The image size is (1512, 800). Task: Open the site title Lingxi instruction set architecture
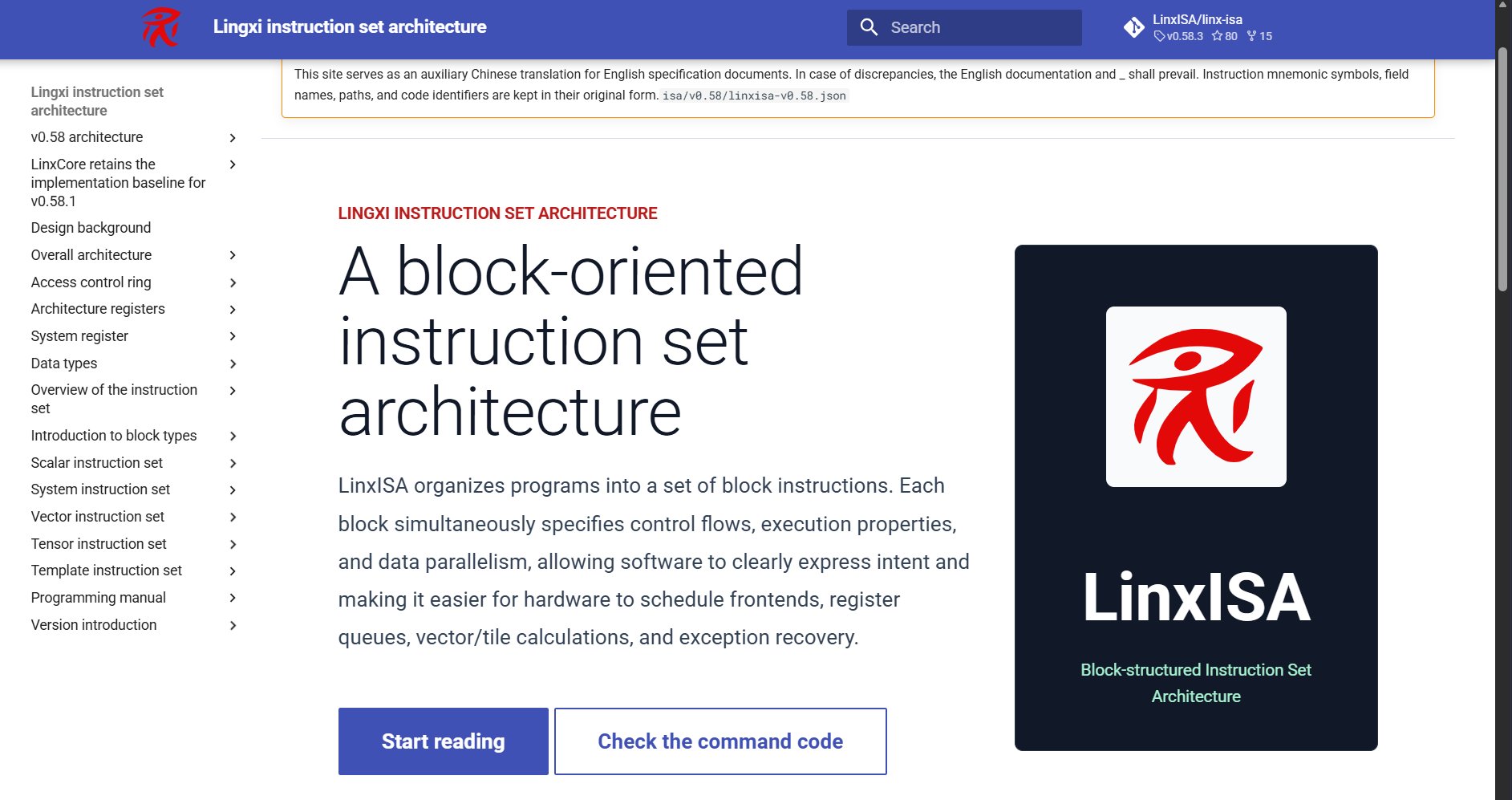coord(350,26)
